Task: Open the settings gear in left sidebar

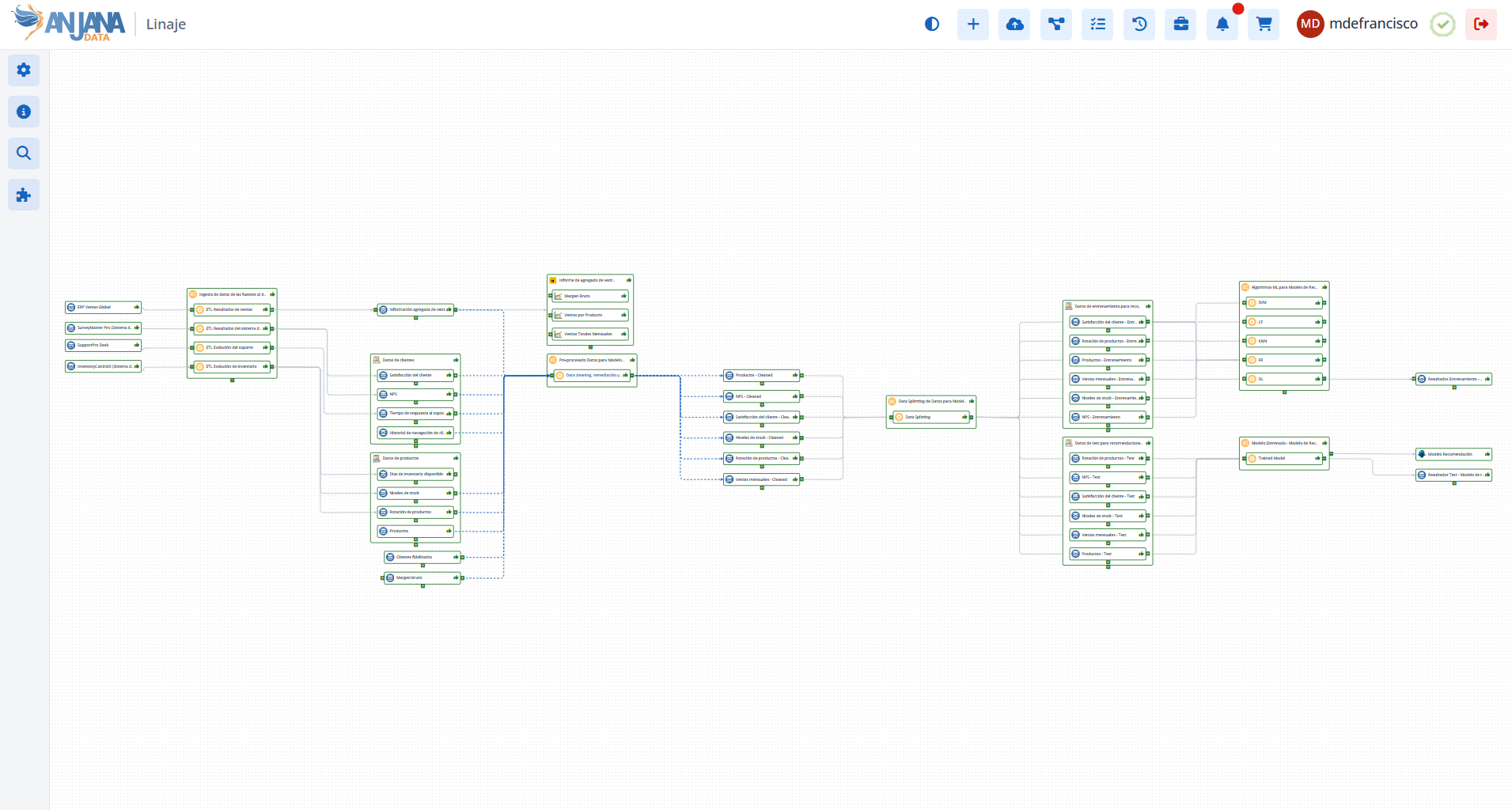Action: (24, 70)
